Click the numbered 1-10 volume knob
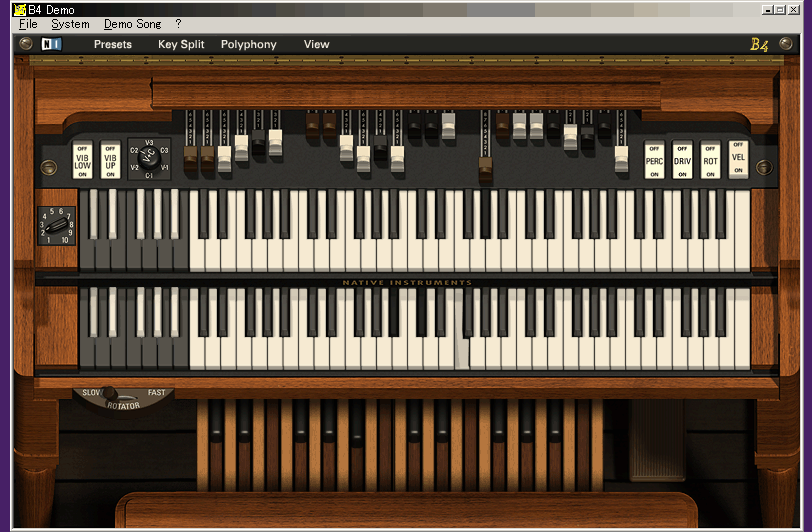812x532 pixels. [56, 226]
